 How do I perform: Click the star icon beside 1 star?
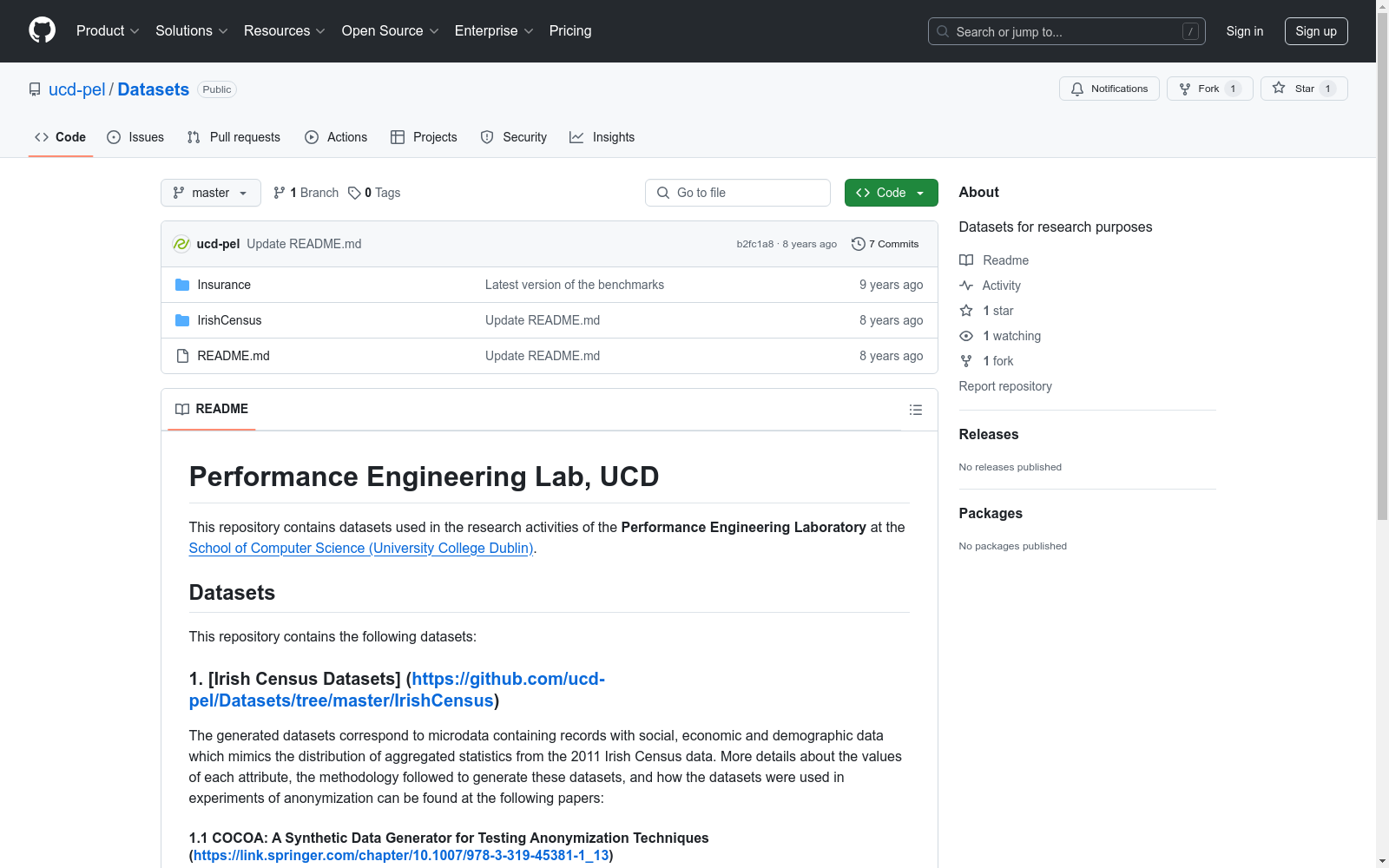(966, 311)
